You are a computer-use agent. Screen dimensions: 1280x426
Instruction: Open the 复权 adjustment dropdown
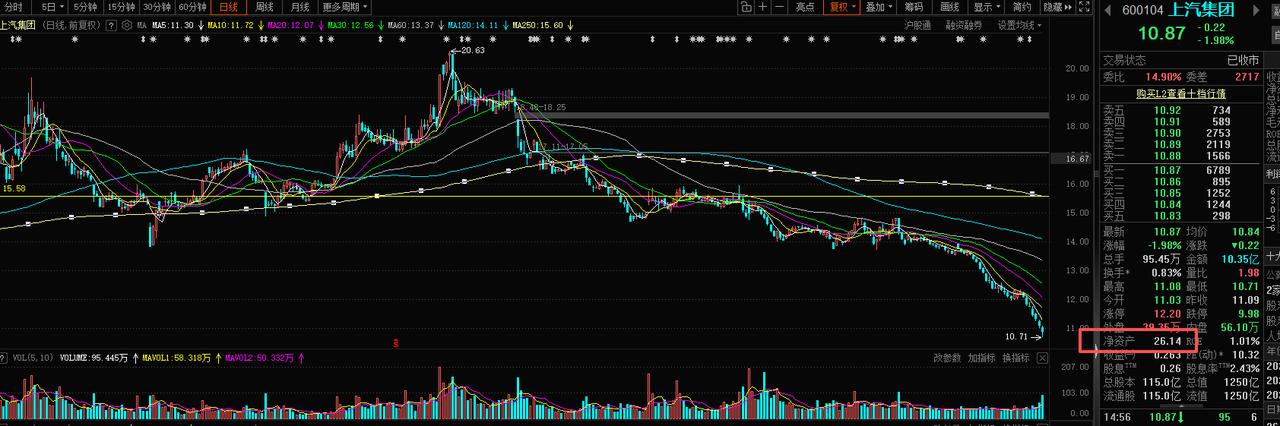tap(843, 7)
